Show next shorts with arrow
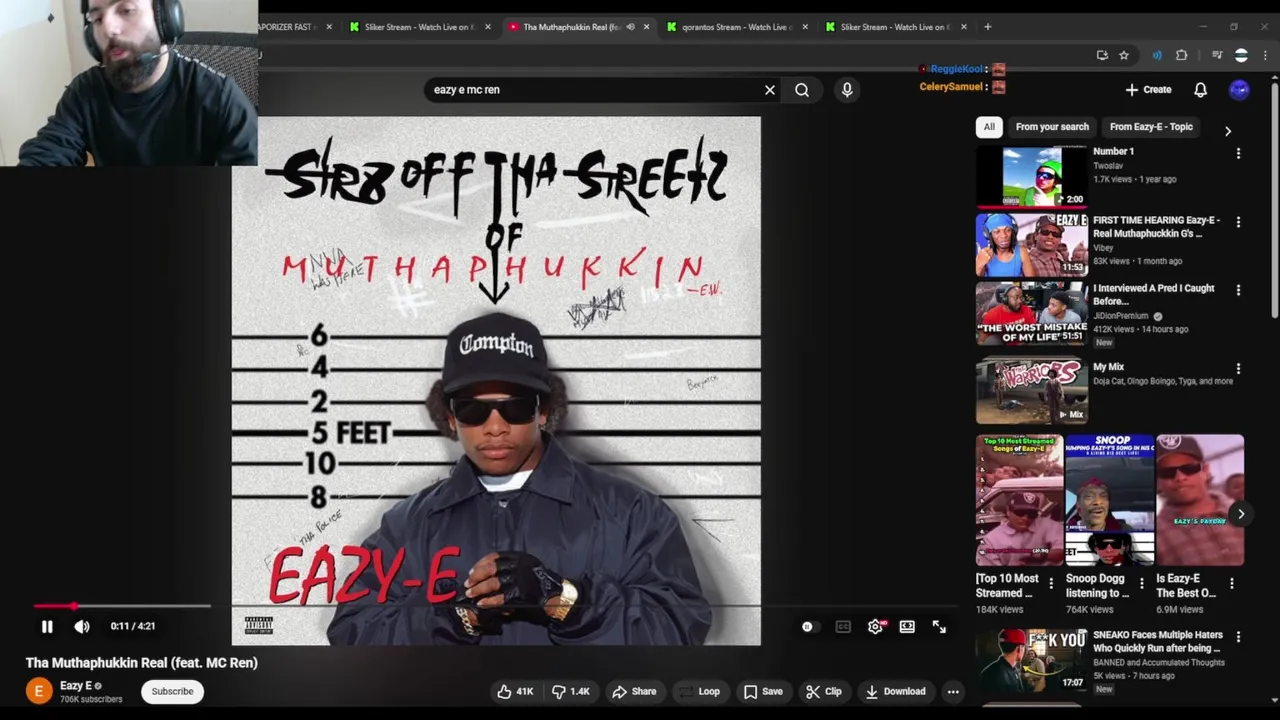This screenshot has width=1280, height=720. (x=1241, y=514)
